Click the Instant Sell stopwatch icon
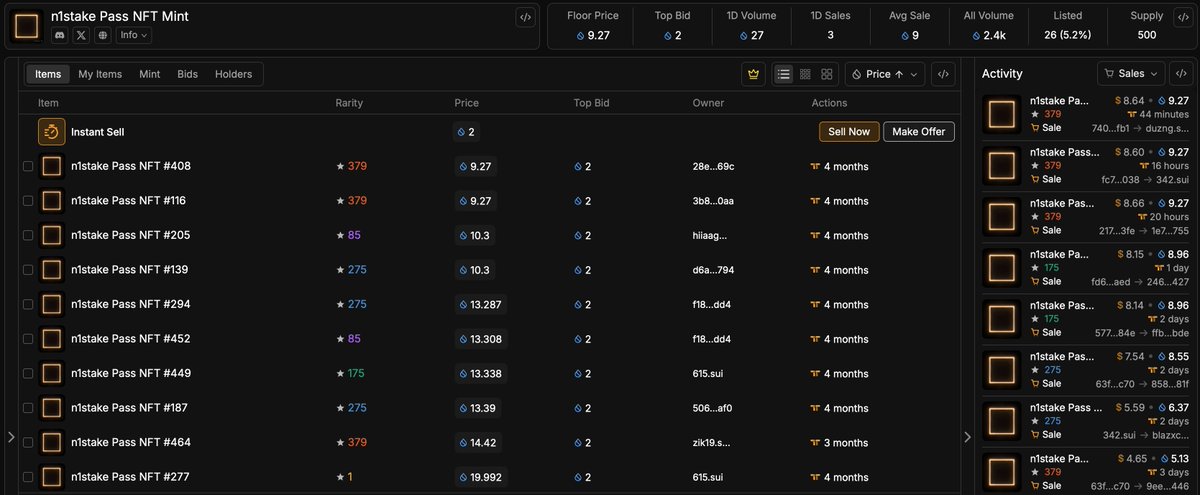 (52, 132)
